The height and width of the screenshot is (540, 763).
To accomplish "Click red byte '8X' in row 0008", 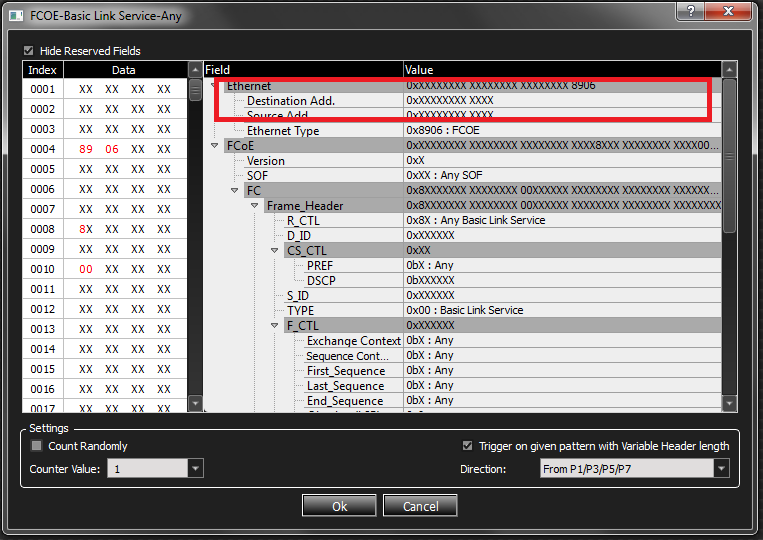I will (x=86, y=229).
